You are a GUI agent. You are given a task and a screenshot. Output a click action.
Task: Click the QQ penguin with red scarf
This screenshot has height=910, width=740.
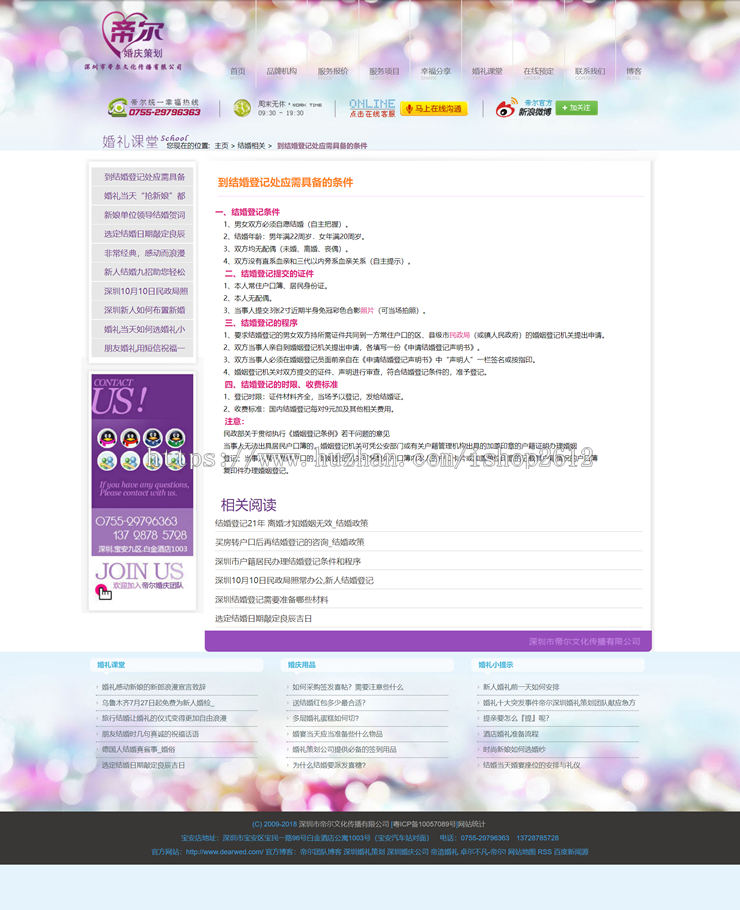pyautogui.click(x=130, y=438)
